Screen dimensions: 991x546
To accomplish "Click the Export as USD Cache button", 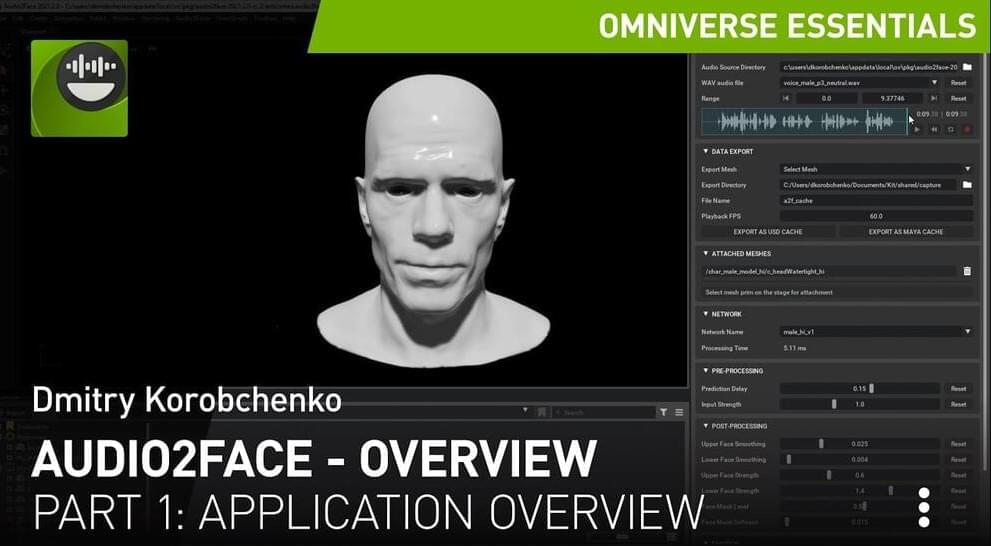I will 768,232.
